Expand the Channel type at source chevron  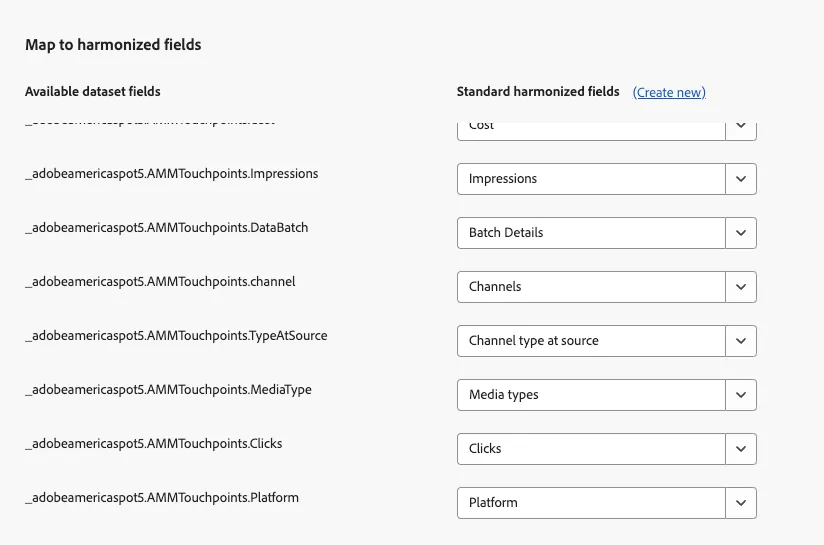741,341
